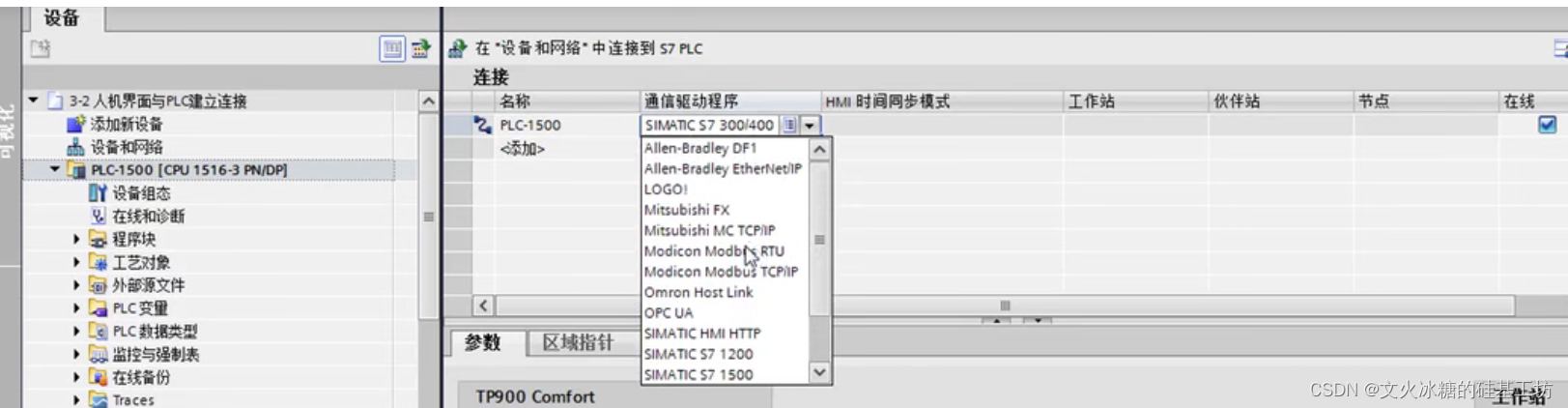
Task: Expand the Traces tree node
Action: click(x=77, y=399)
